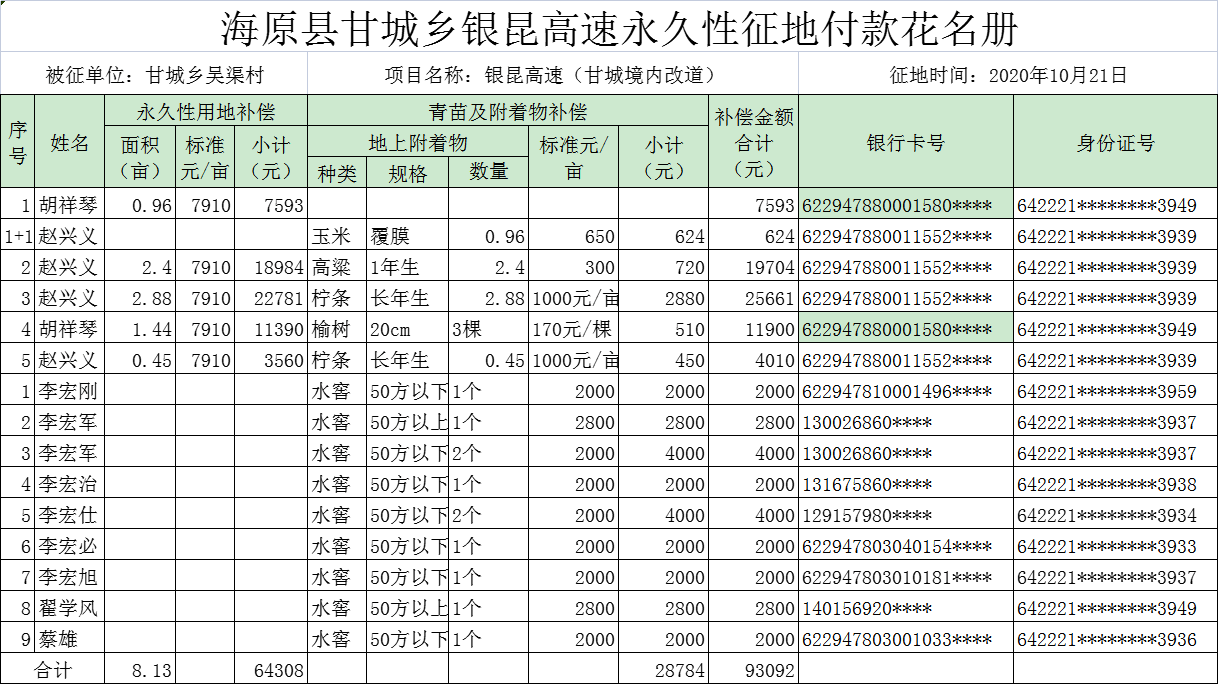Select the 补偿金额合计 header cell

(x=753, y=142)
